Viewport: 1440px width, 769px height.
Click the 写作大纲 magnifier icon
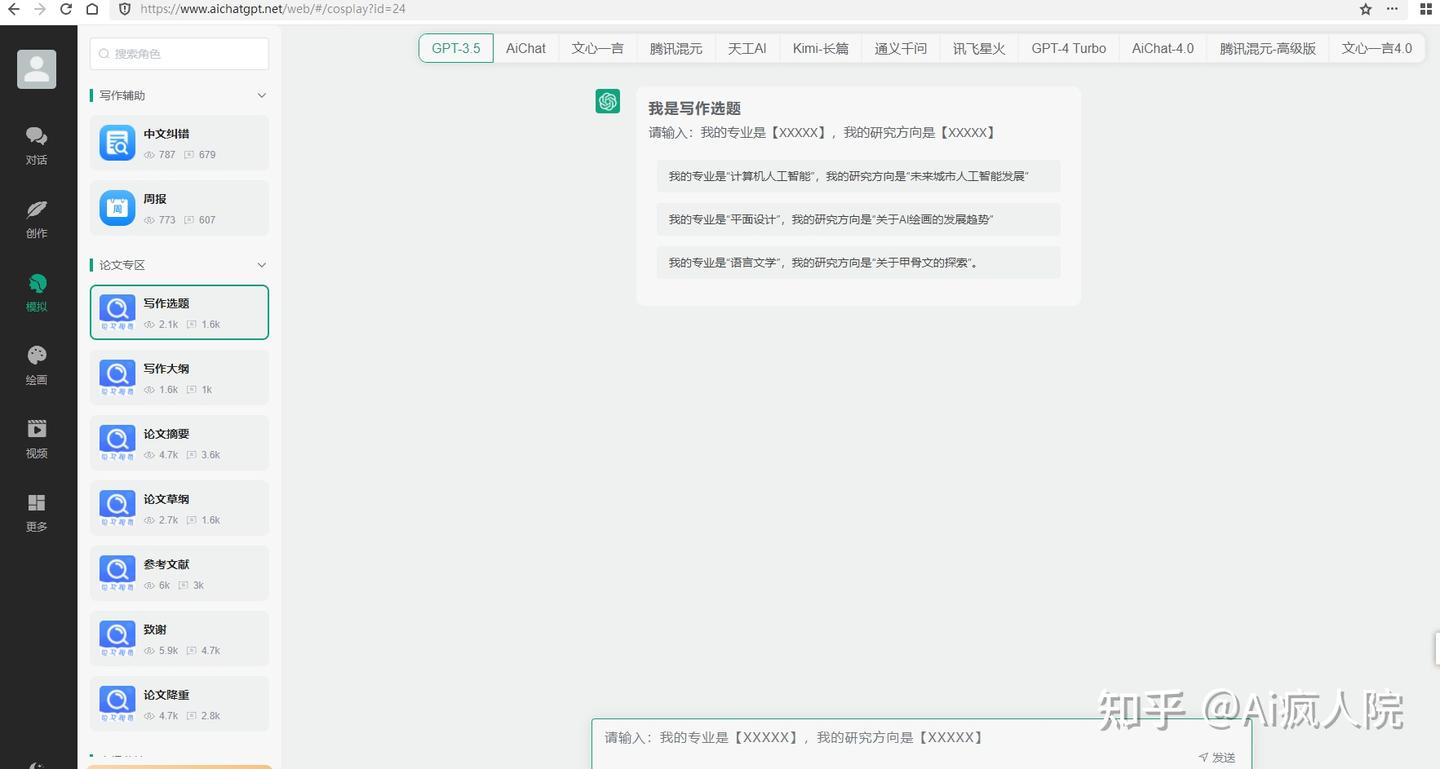(117, 378)
